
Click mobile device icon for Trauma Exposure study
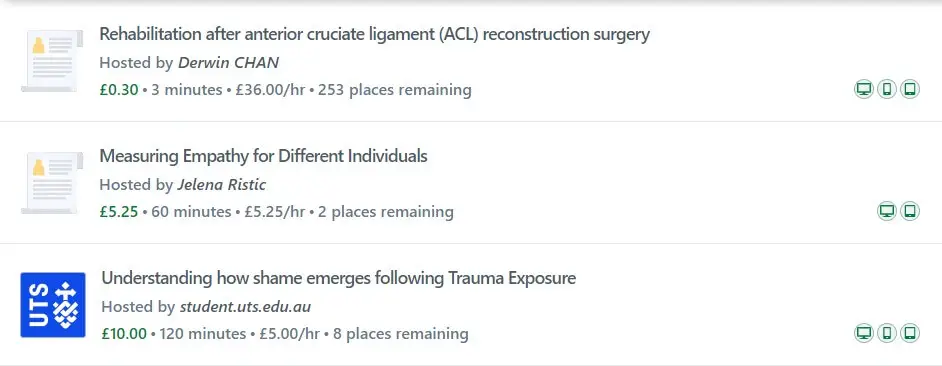[x=887, y=333]
